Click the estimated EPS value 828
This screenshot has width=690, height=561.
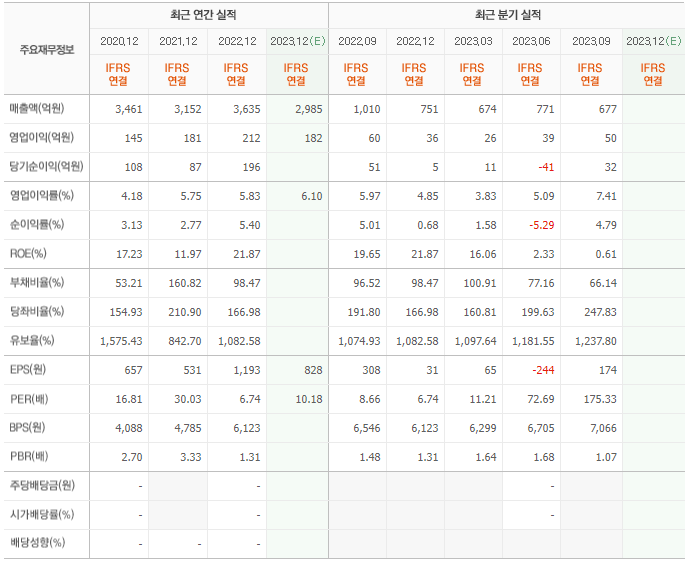coord(313,370)
